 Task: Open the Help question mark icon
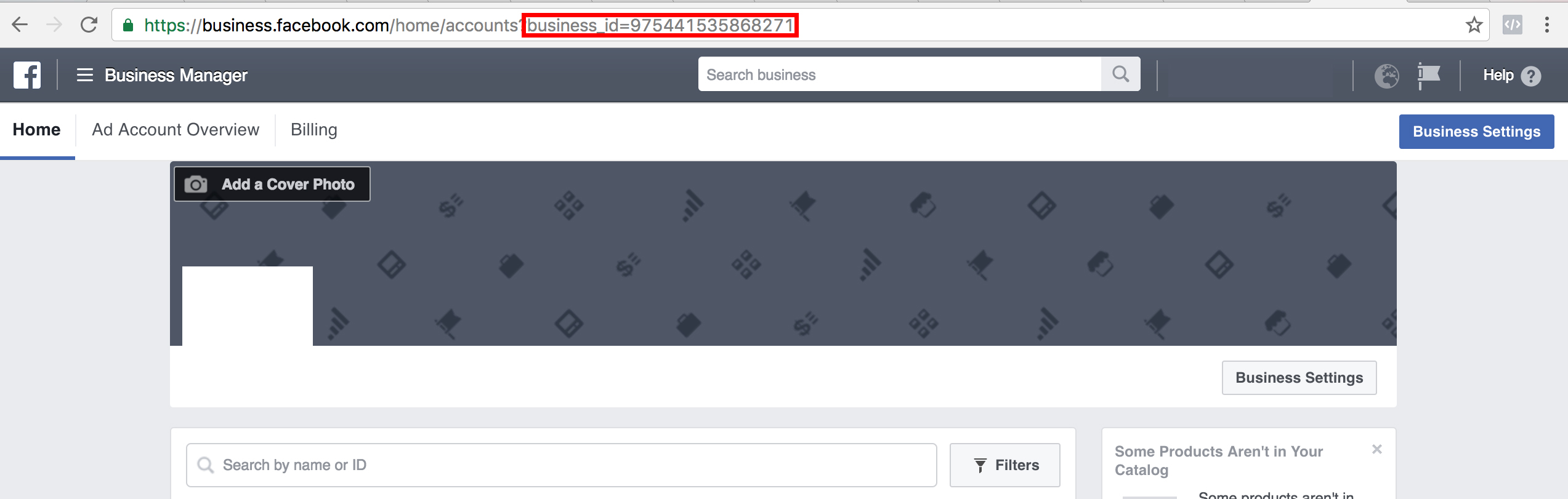(1530, 76)
